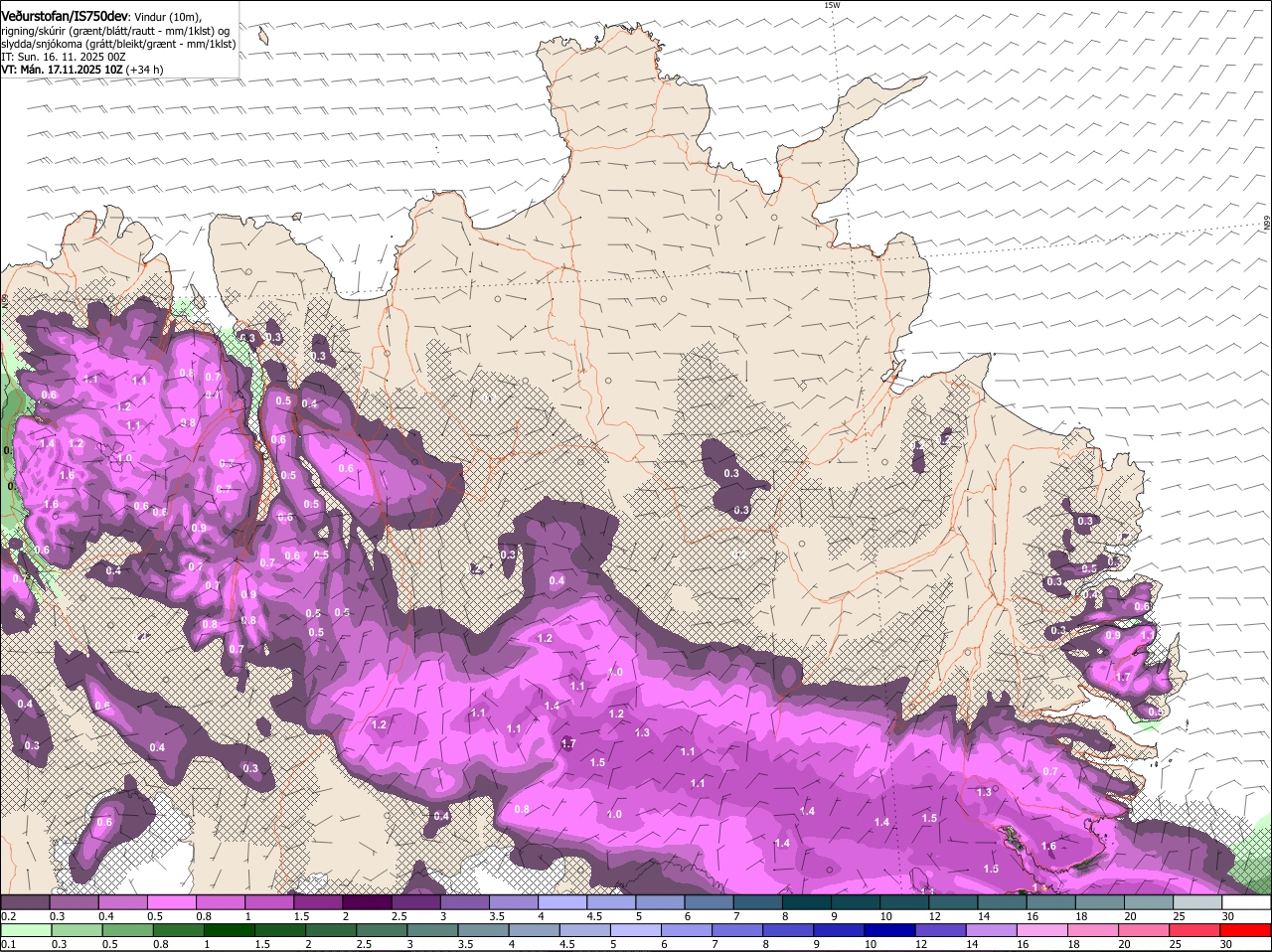
Task: Click the pale green 0.1 swatch in lower legend
Action: pyautogui.click(x=25, y=930)
